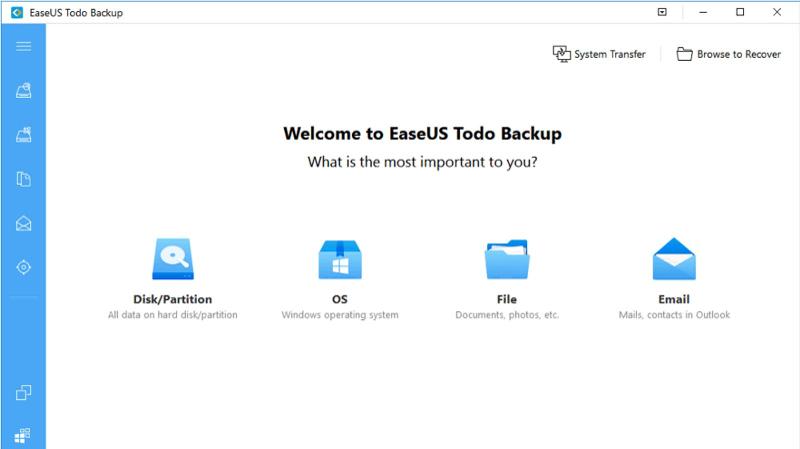The height and width of the screenshot is (449, 800).
Task: Choose the OS backup label
Action: pos(340,300)
